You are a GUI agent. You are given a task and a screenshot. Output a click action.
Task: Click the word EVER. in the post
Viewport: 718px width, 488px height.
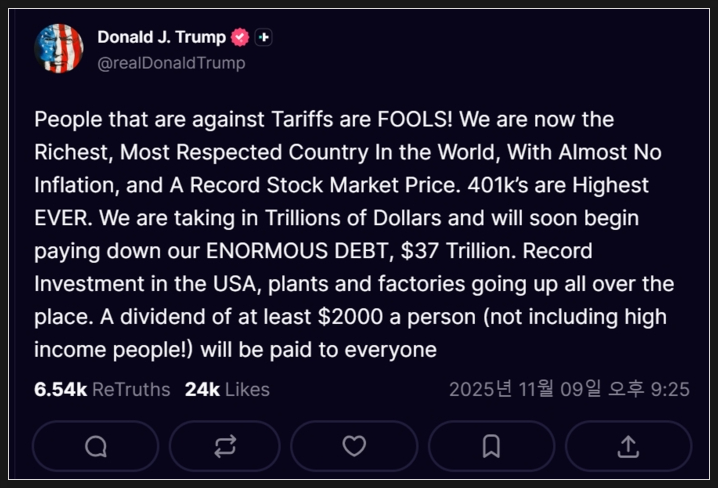coord(62,218)
